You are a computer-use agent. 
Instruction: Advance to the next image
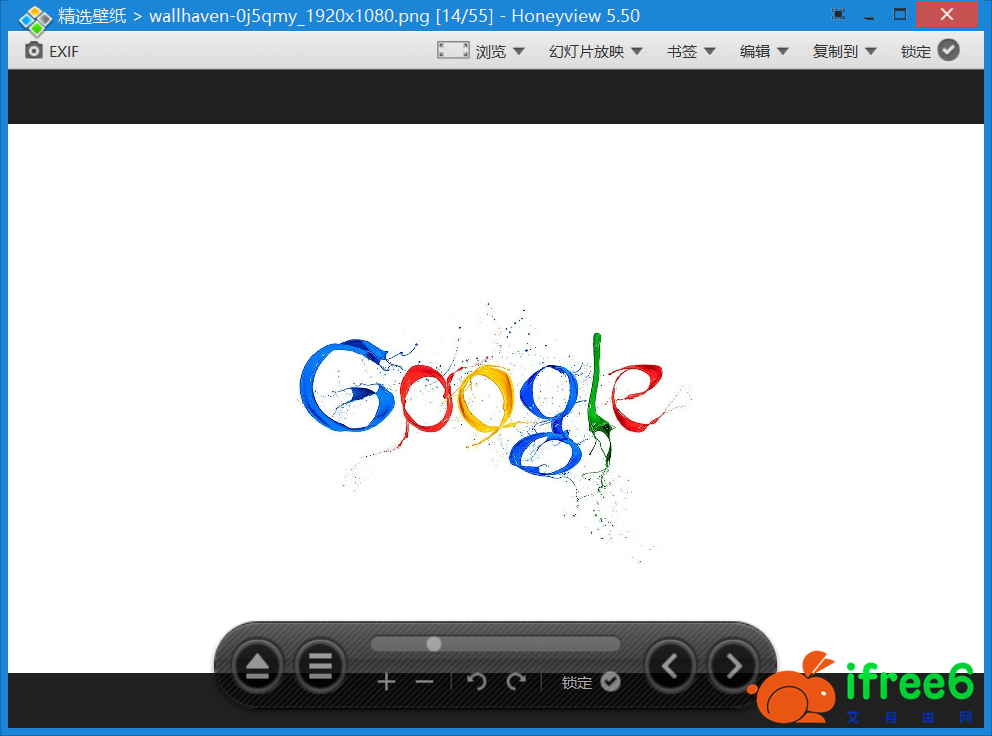(x=733, y=666)
